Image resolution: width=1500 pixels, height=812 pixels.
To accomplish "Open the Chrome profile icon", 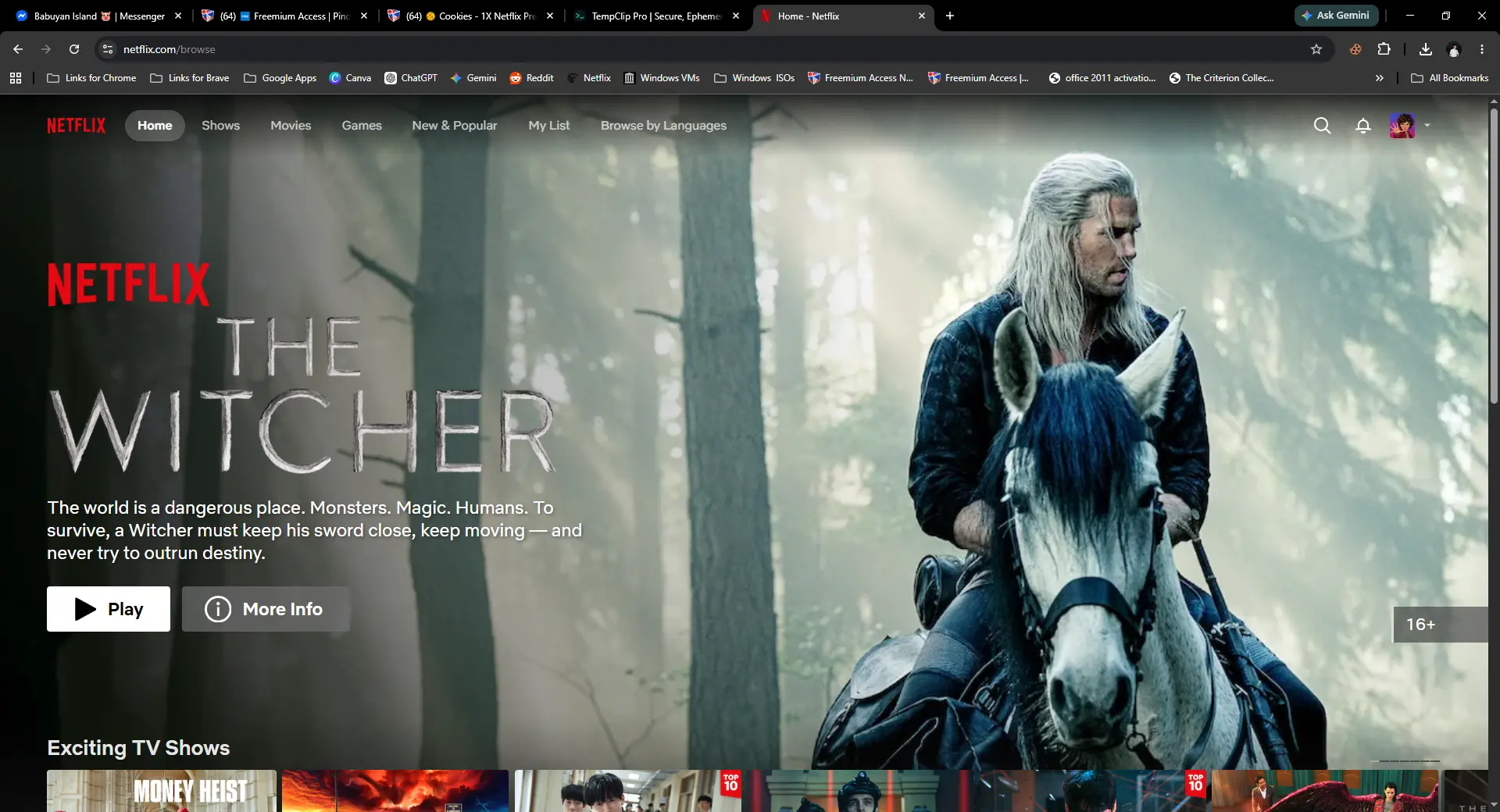I will click(x=1454, y=49).
